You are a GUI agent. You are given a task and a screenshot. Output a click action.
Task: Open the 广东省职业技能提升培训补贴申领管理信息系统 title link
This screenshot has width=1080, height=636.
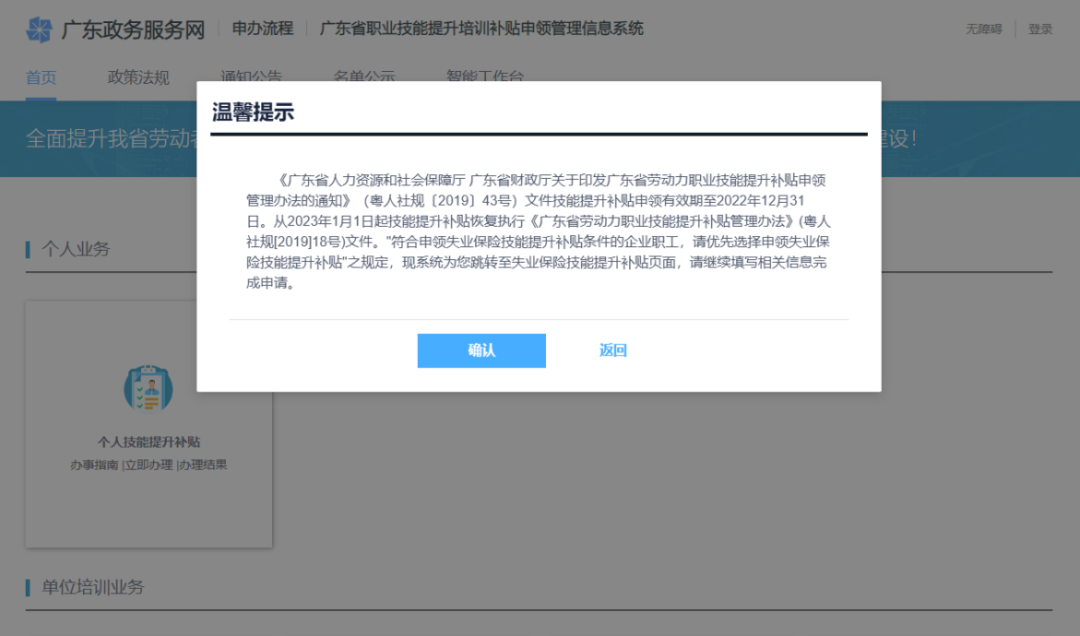pos(480,29)
